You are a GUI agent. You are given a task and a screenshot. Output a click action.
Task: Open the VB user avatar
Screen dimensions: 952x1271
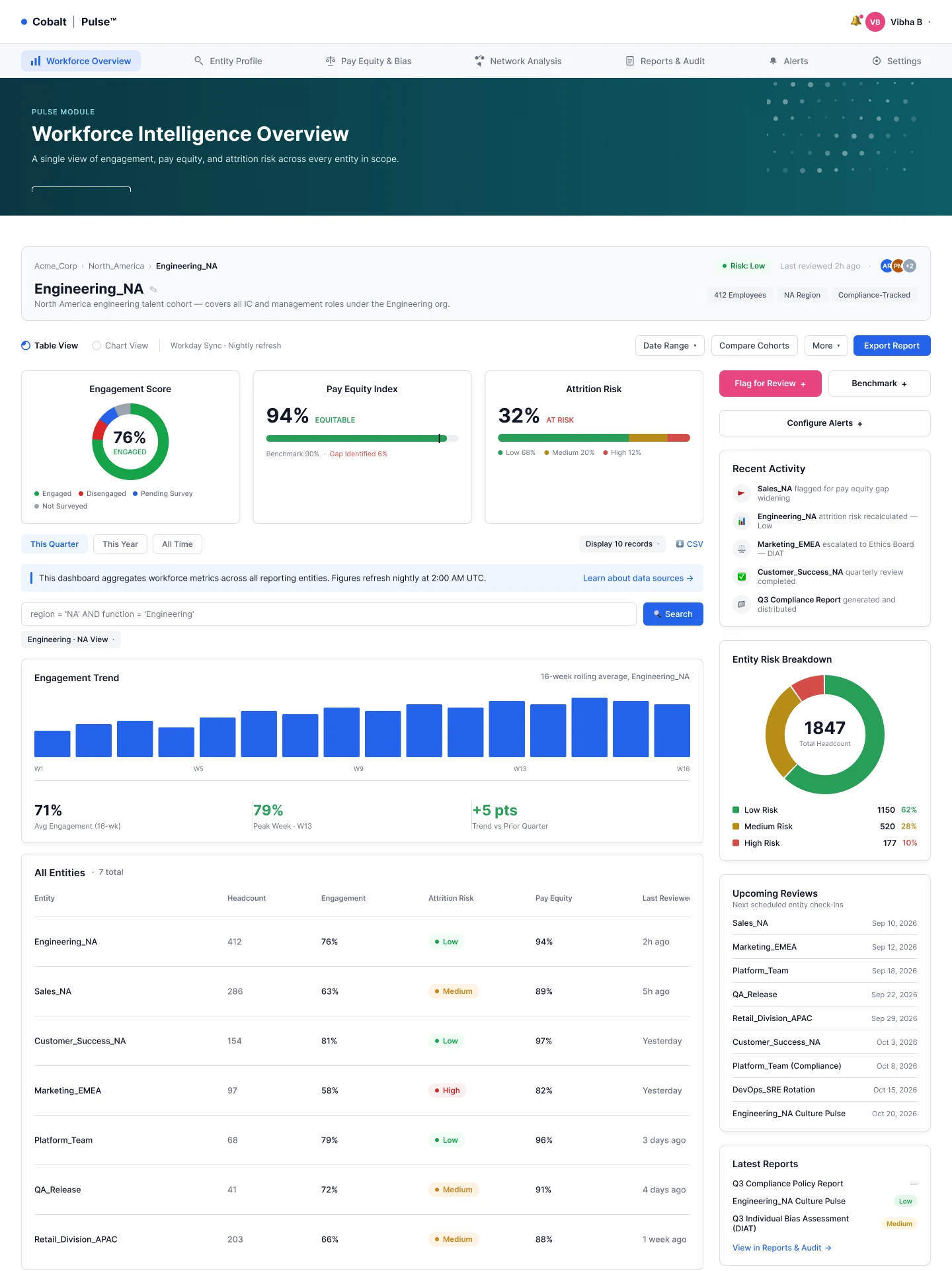click(x=875, y=22)
